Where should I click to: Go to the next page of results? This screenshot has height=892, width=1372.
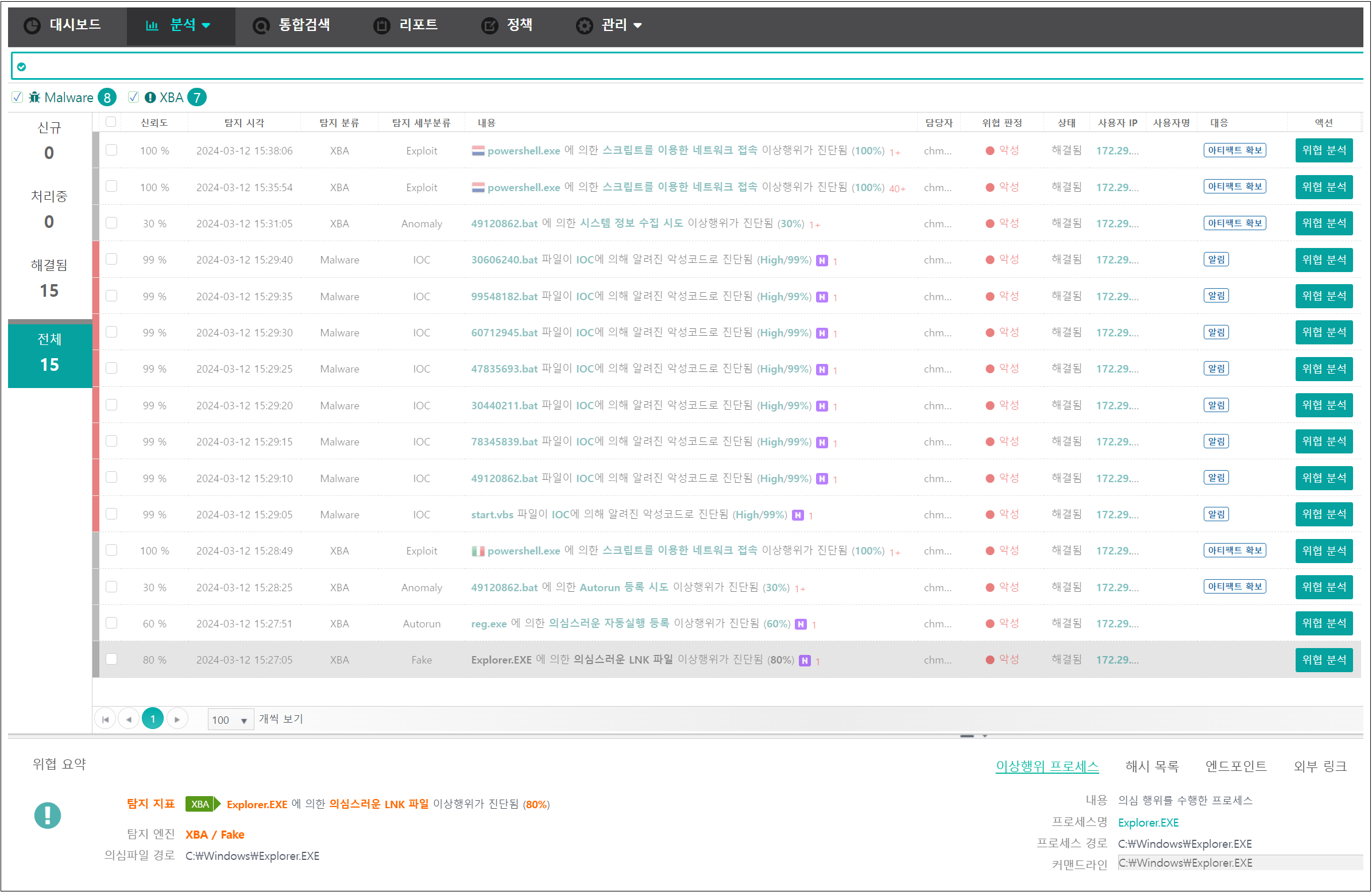tap(177, 719)
